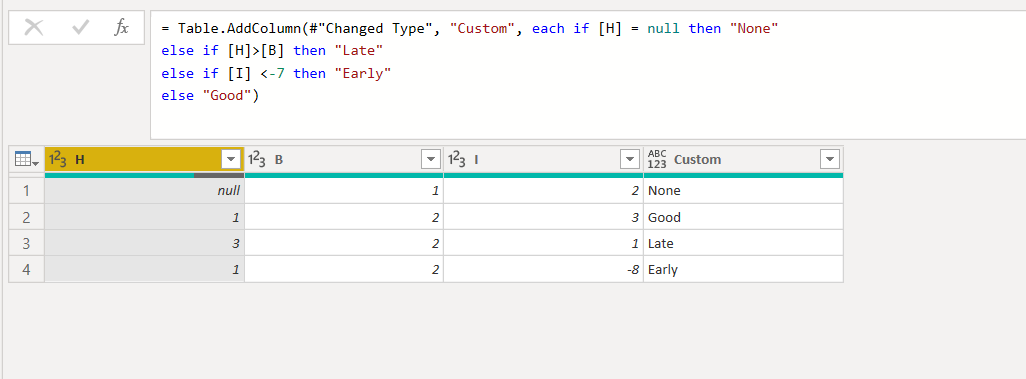The width and height of the screenshot is (1026, 379).
Task: Select row number 3
Action: pyautogui.click(x=27, y=244)
